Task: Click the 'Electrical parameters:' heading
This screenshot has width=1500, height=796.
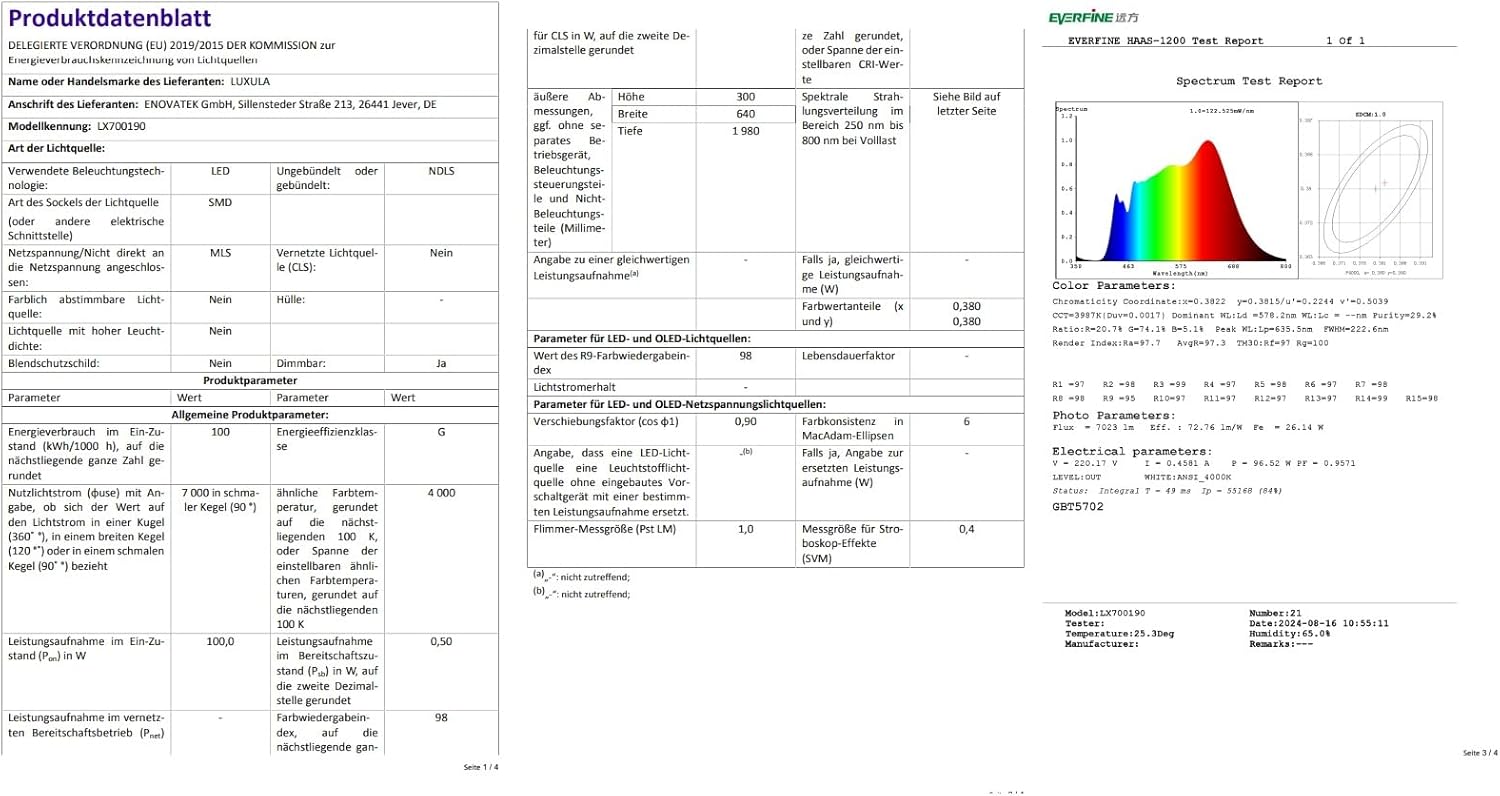Action: [1132, 452]
